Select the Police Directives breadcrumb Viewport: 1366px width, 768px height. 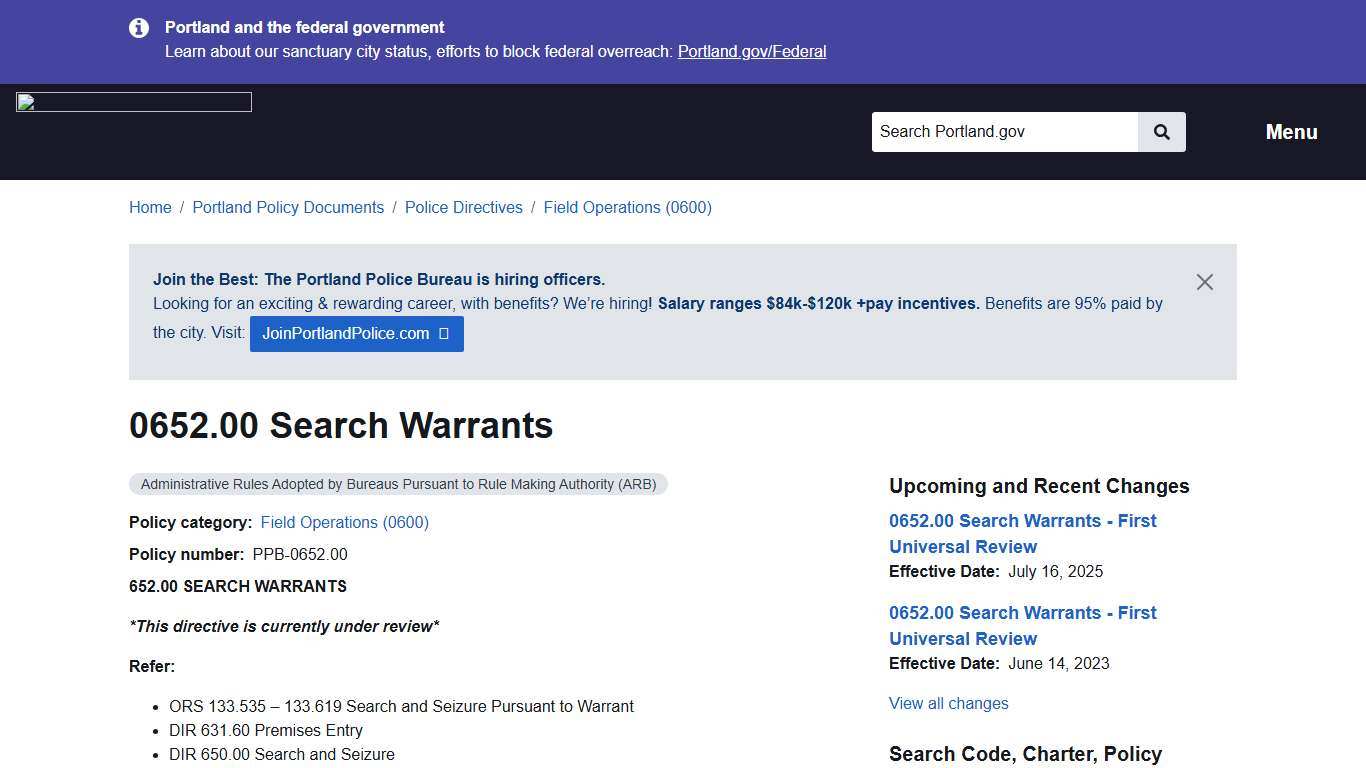tap(463, 207)
